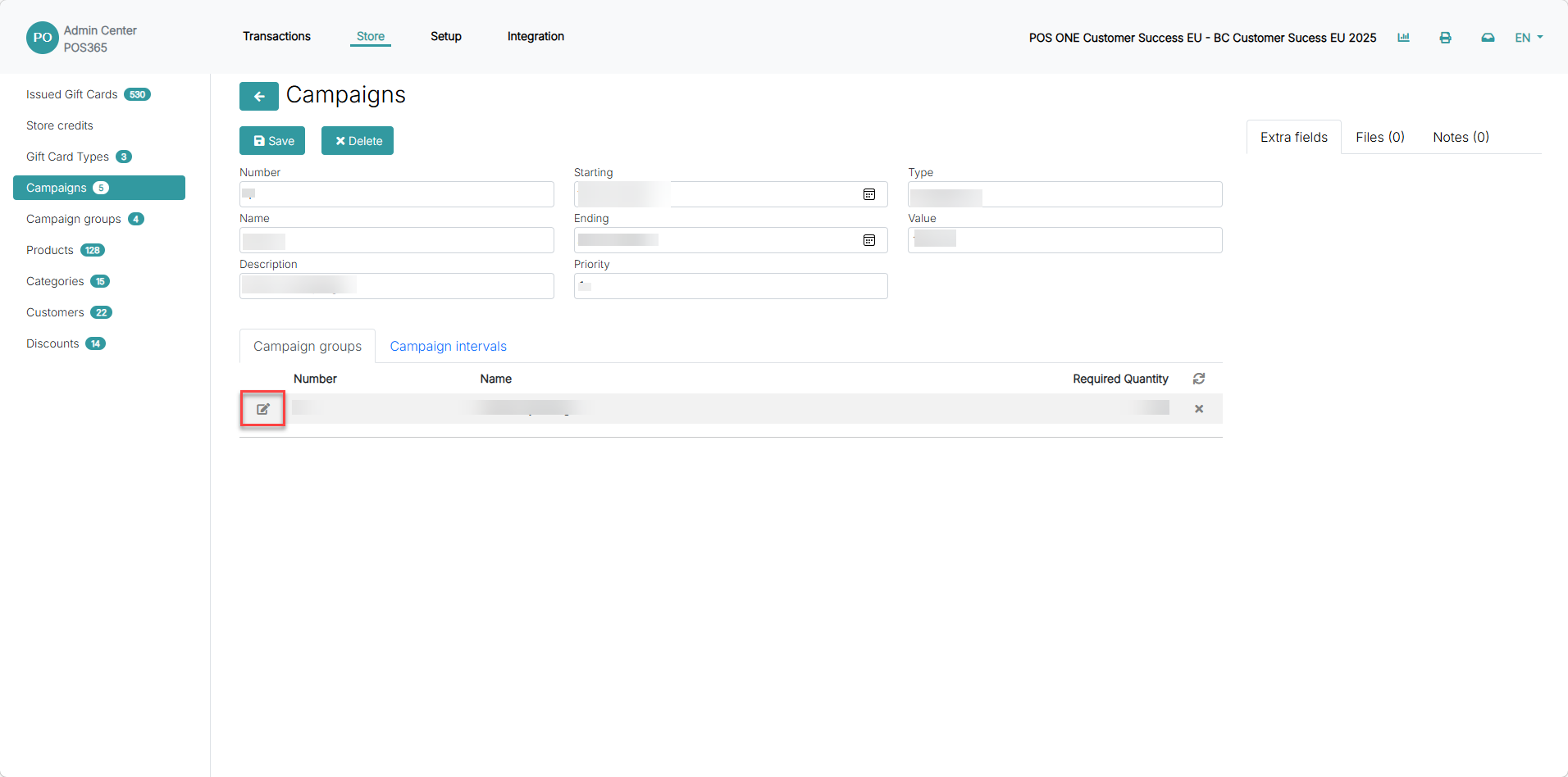Viewport: 1568px width, 777px height.
Task: Click the company name text in header
Action: [1202, 38]
